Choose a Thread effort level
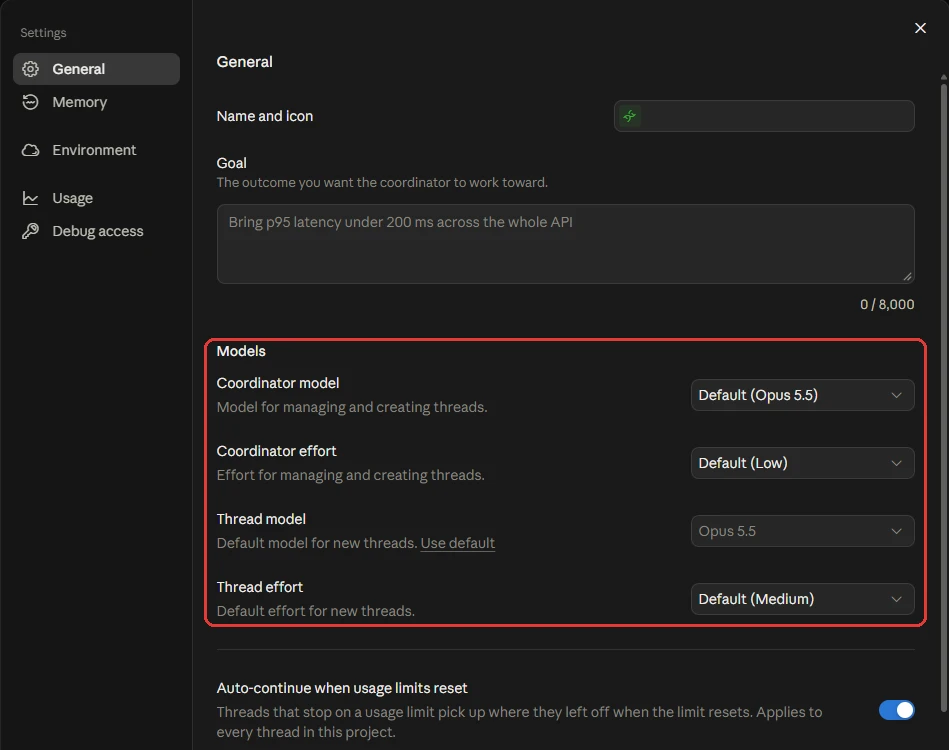 point(803,599)
